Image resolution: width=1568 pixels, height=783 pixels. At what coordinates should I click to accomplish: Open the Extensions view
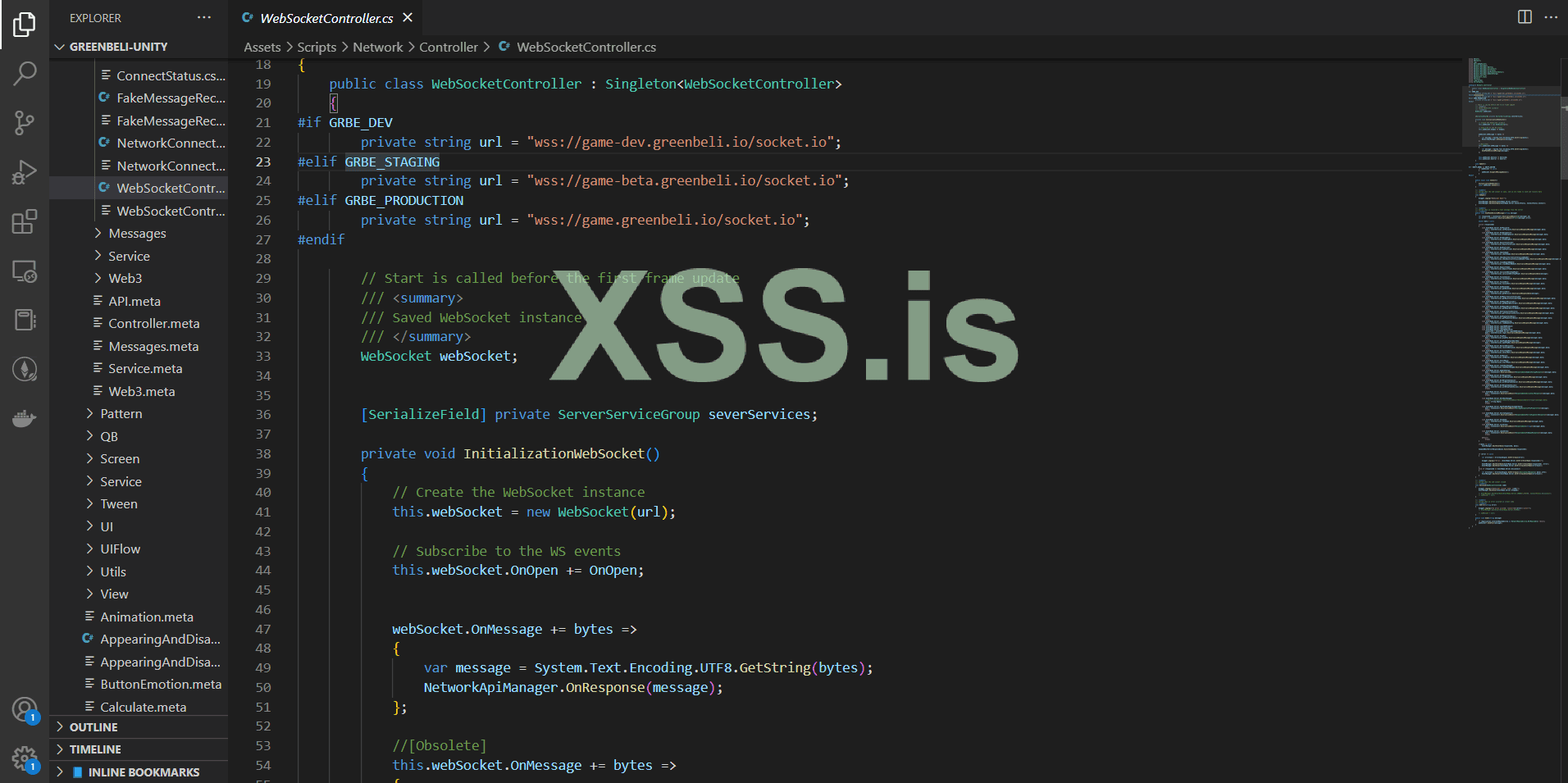click(x=25, y=221)
